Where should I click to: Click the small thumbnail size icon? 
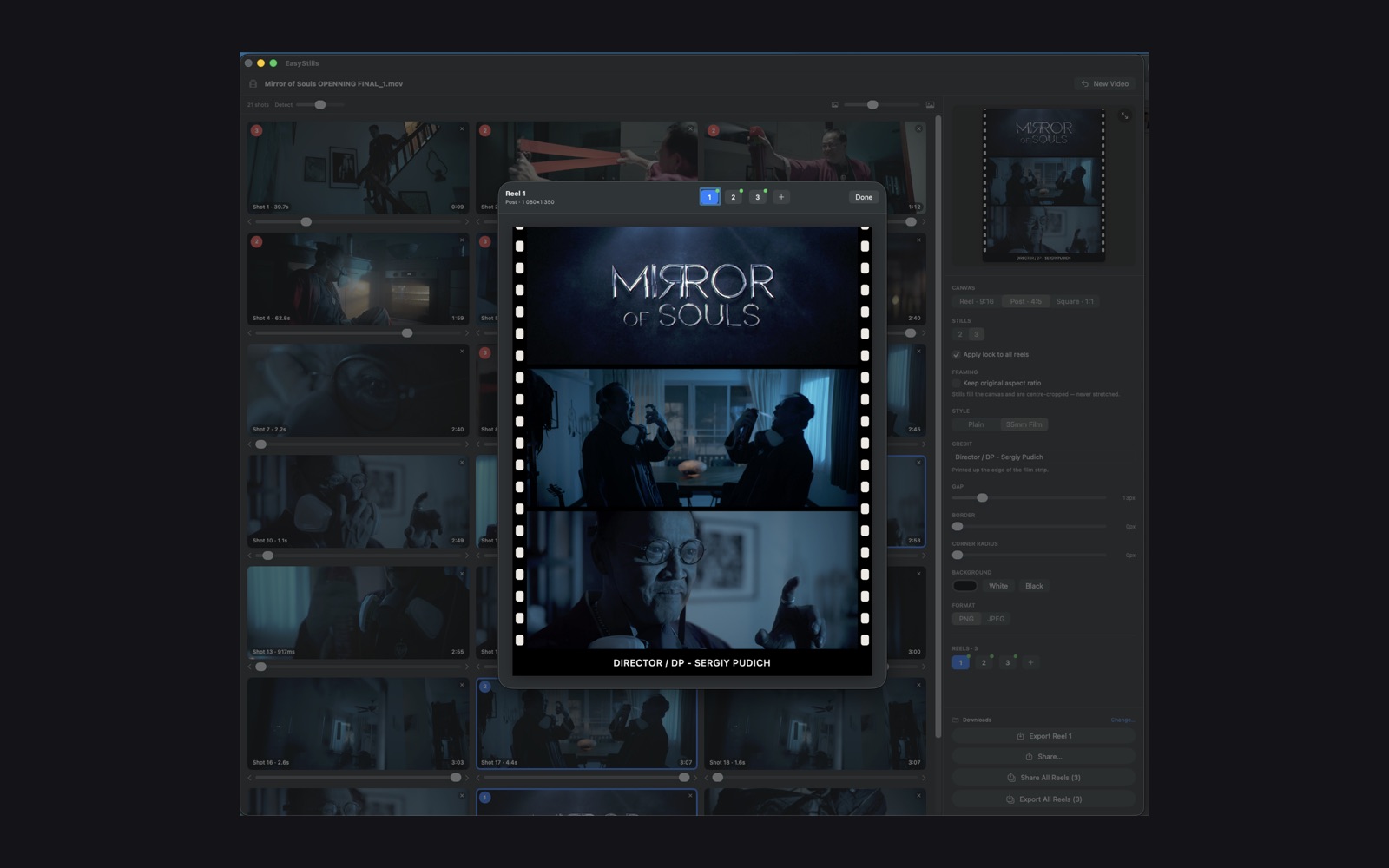click(835, 105)
